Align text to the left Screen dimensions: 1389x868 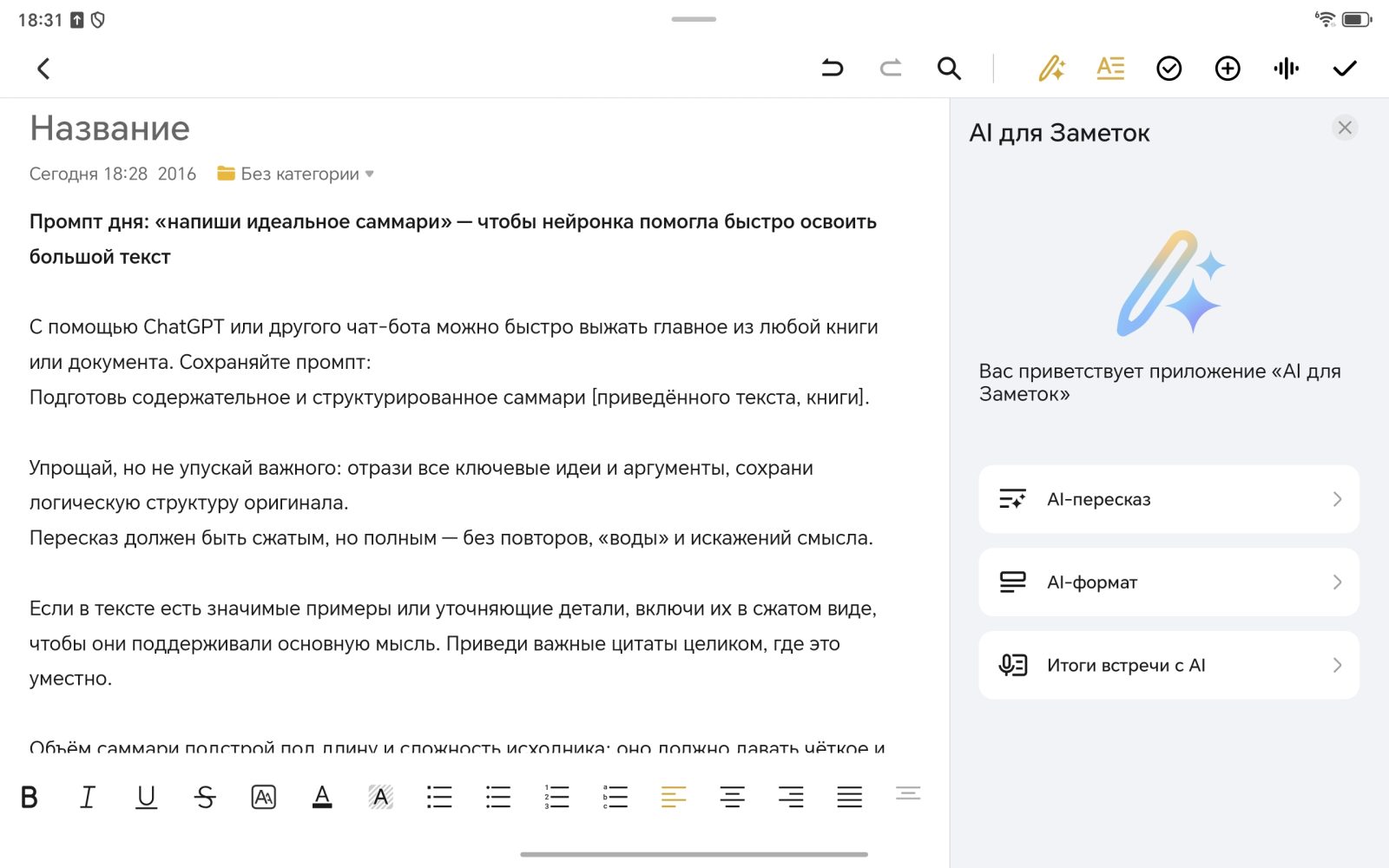(x=674, y=797)
